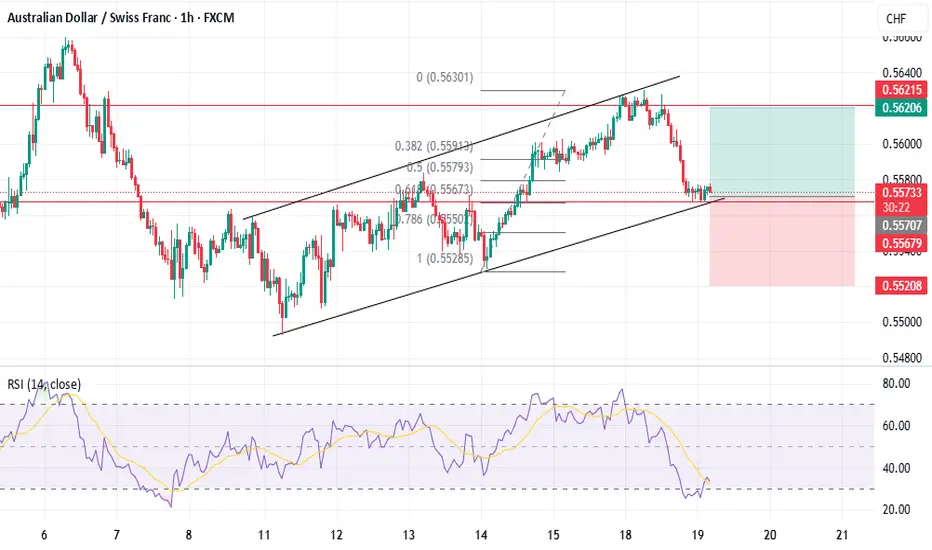Click date 12 on the time axis

(336, 535)
